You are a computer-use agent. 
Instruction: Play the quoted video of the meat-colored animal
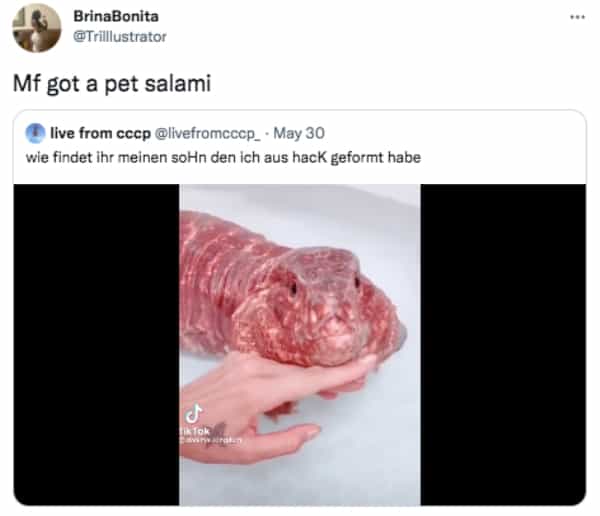point(300,345)
